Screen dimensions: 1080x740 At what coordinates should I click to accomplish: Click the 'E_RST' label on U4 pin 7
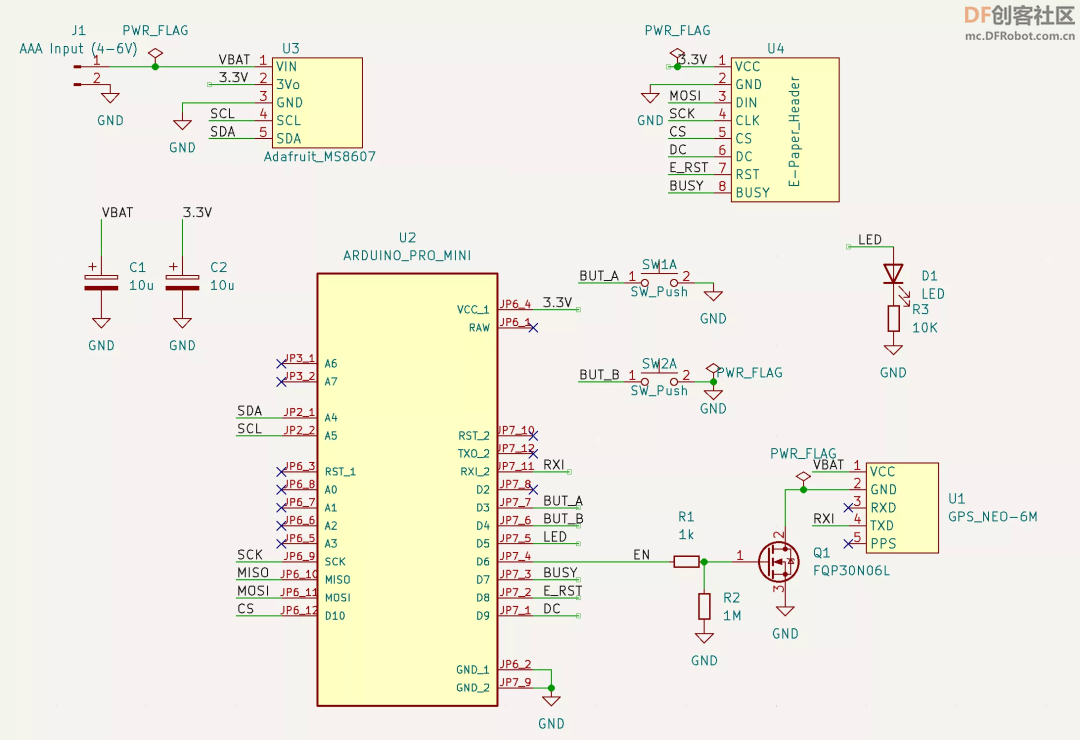point(689,167)
